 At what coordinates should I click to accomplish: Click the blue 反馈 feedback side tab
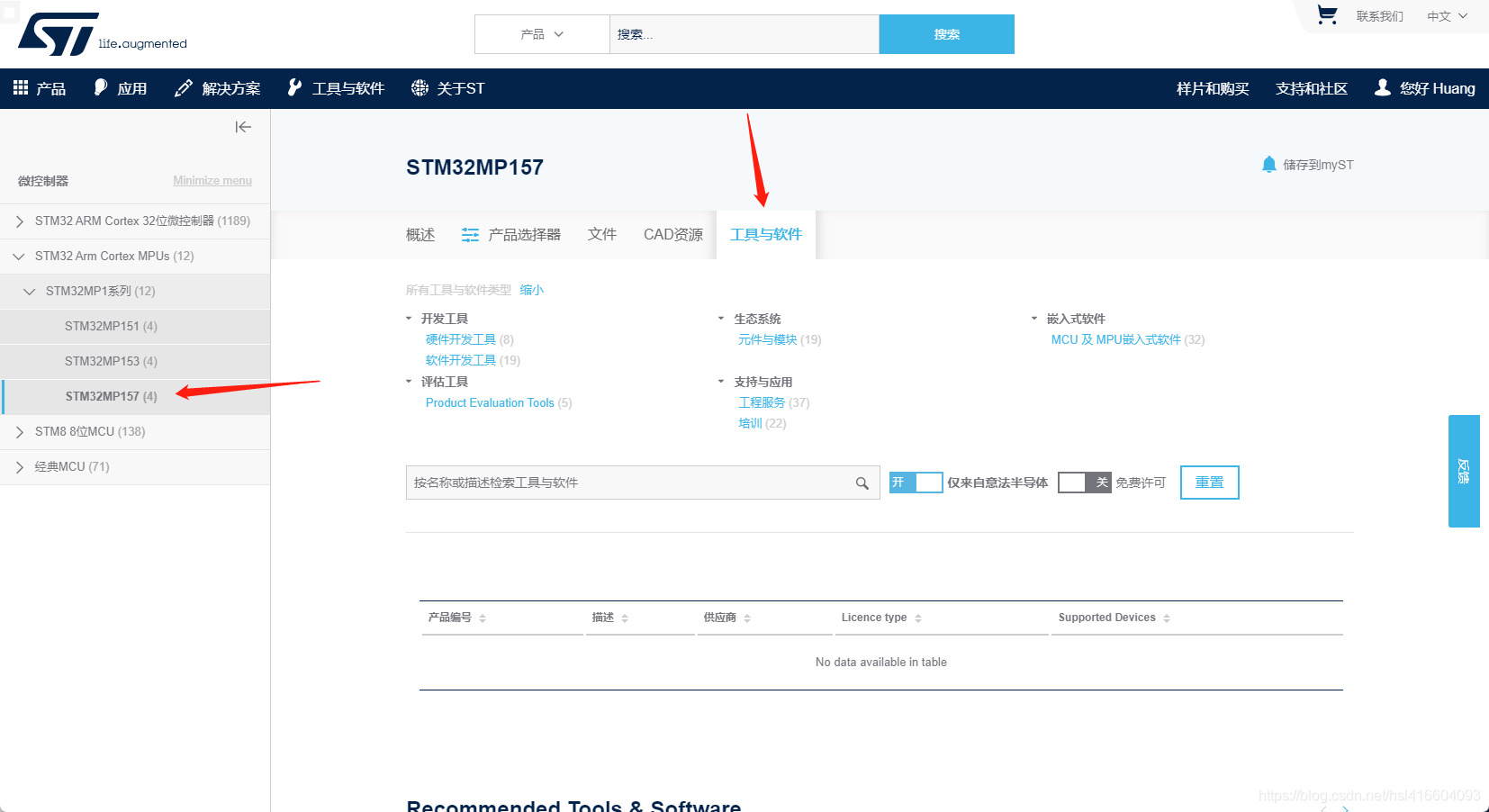pos(1464,471)
